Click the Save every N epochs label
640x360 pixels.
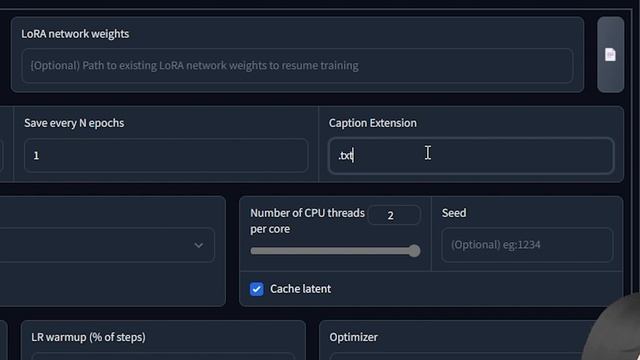coord(74,123)
